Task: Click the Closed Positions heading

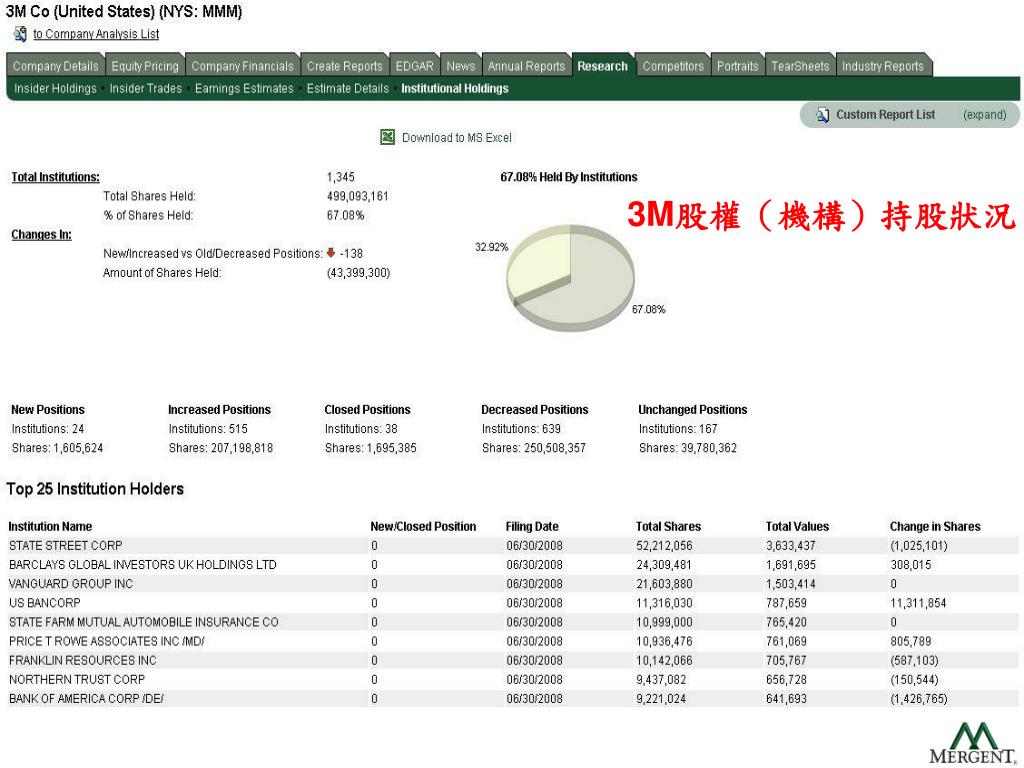Action: pos(368,409)
